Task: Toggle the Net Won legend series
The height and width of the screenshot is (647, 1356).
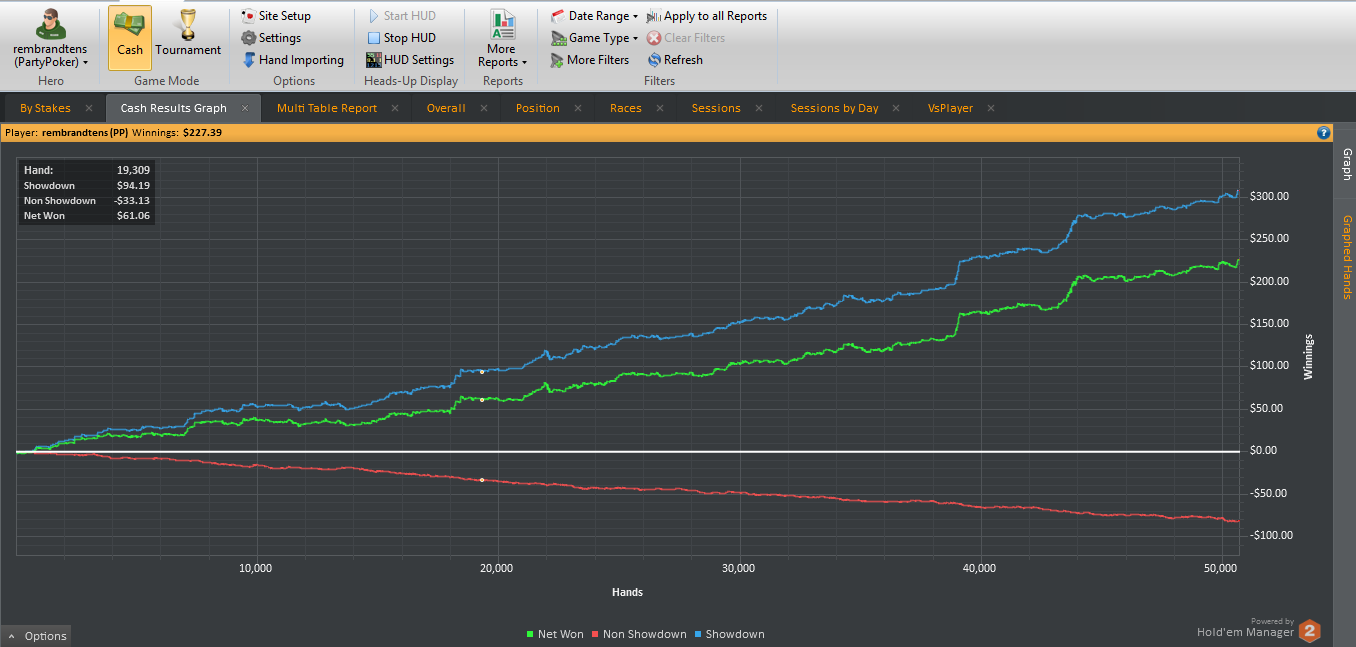Action: click(554, 634)
